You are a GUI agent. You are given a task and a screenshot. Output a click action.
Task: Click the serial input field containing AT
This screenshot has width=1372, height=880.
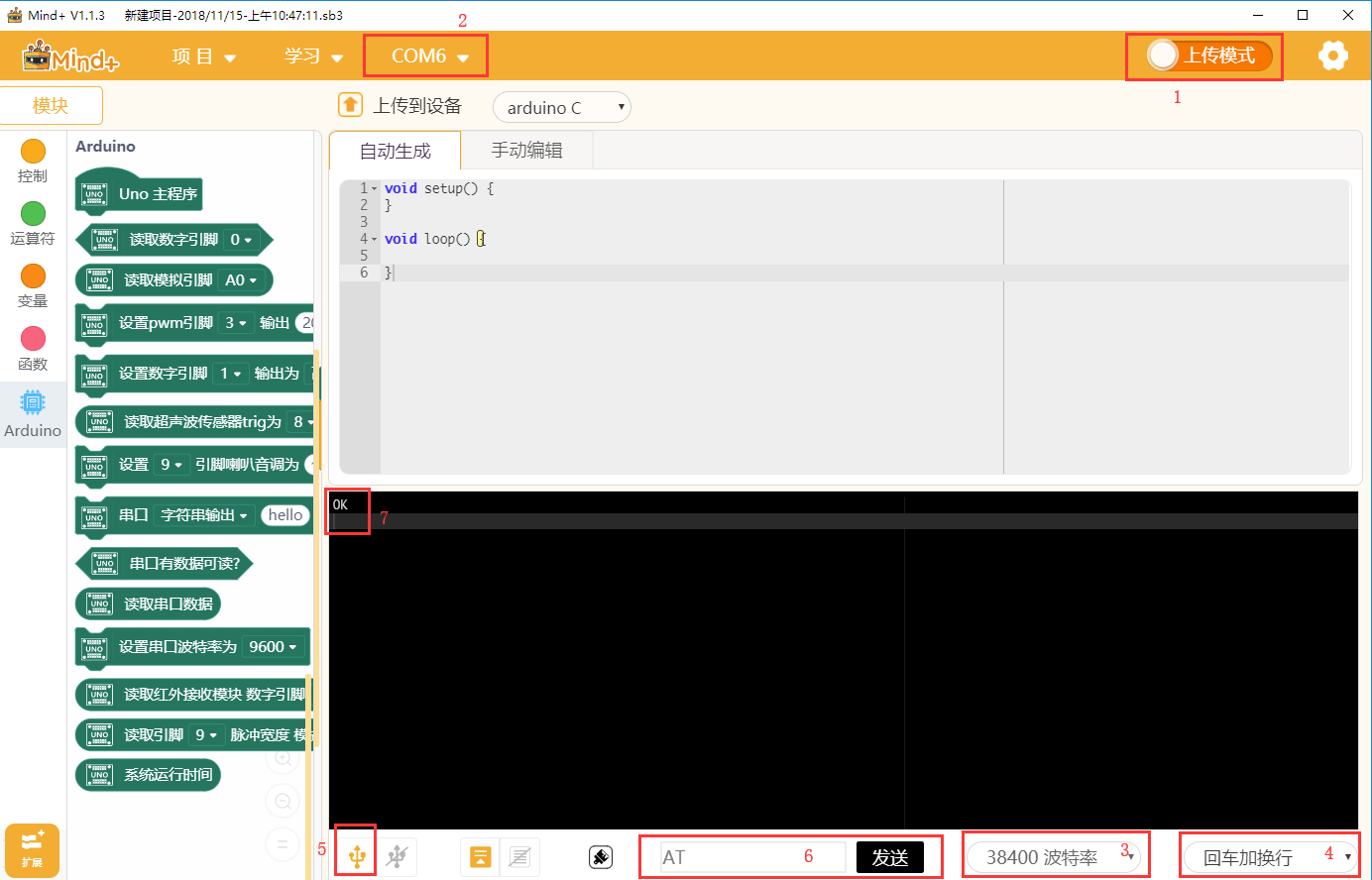point(753,857)
